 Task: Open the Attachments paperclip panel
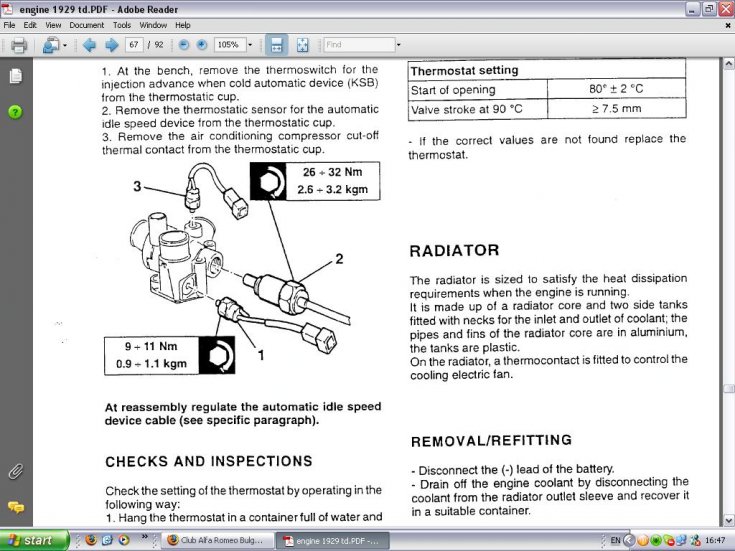click(15, 471)
